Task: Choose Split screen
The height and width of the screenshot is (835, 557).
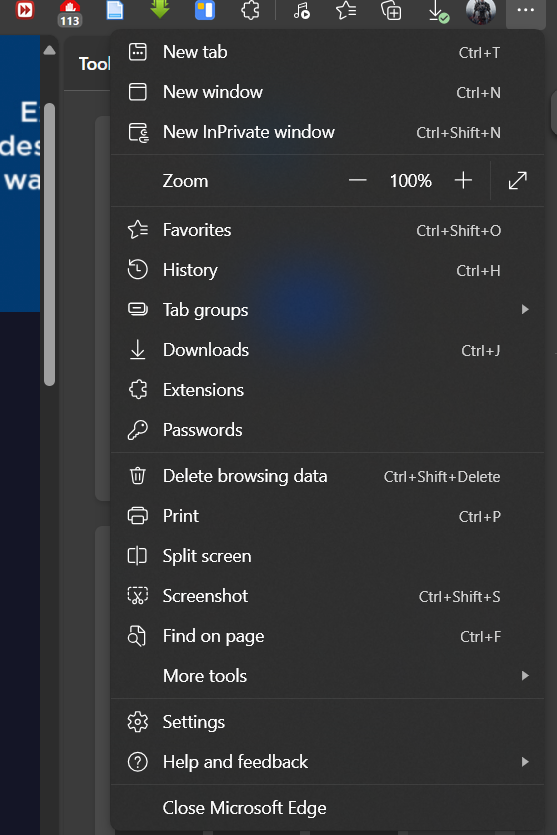Action: point(327,556)
